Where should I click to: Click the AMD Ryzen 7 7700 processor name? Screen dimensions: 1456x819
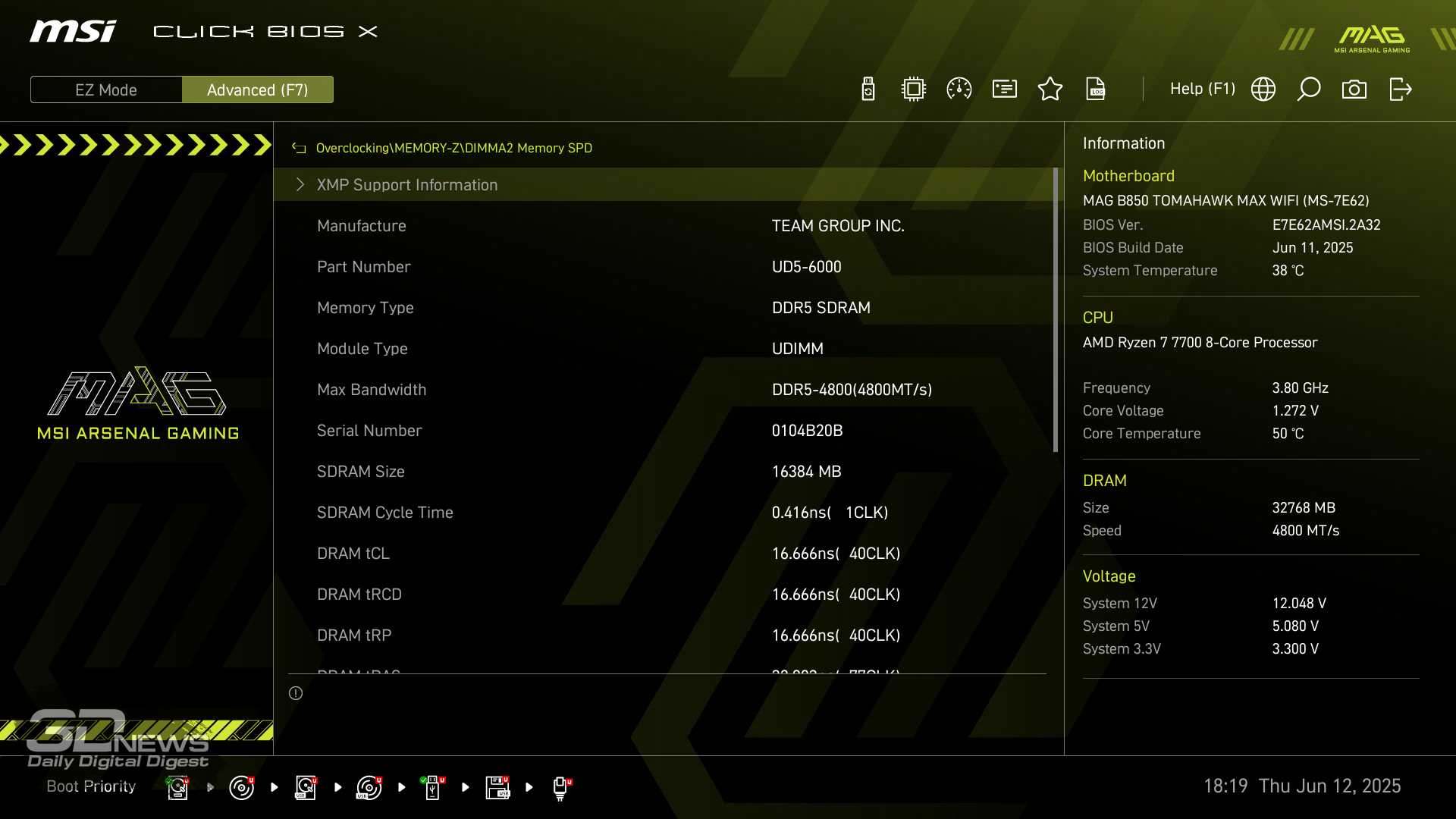click(1200, 343)
